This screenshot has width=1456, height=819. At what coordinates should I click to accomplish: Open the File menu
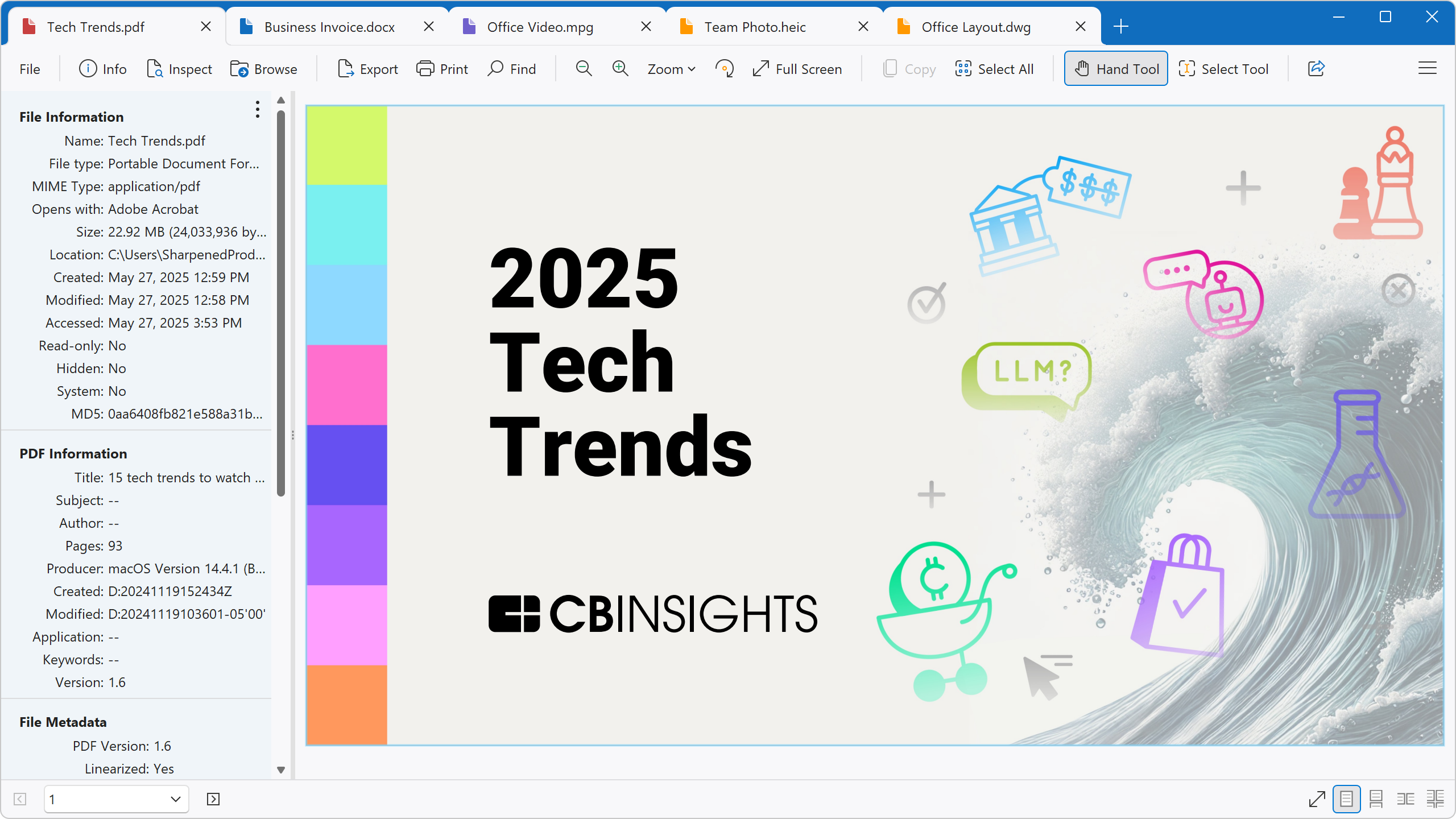pos(30,69)
